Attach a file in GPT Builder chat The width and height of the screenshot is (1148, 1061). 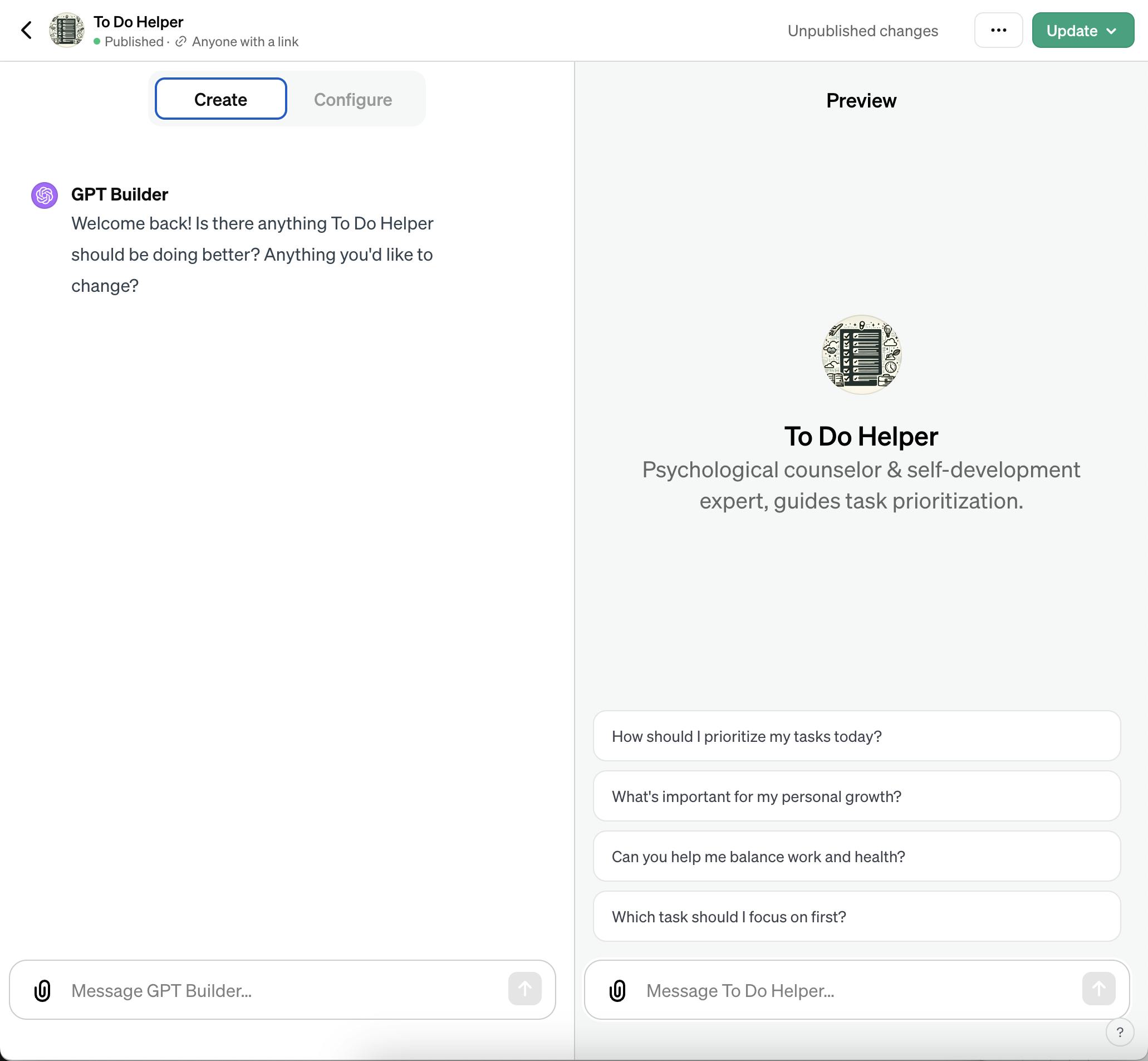pyautogui.click(x=42, y=990)
